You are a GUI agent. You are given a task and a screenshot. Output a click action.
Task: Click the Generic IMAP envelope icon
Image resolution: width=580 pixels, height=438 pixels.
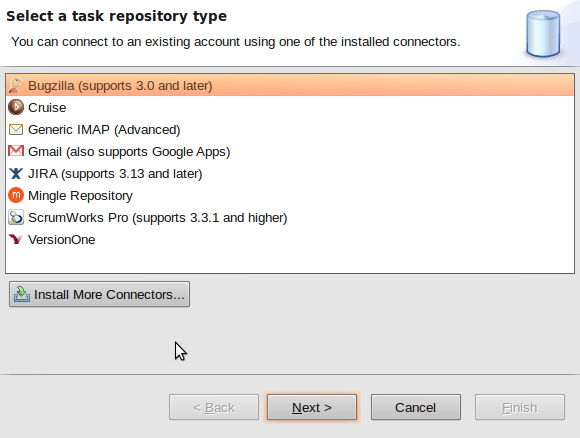16,129
